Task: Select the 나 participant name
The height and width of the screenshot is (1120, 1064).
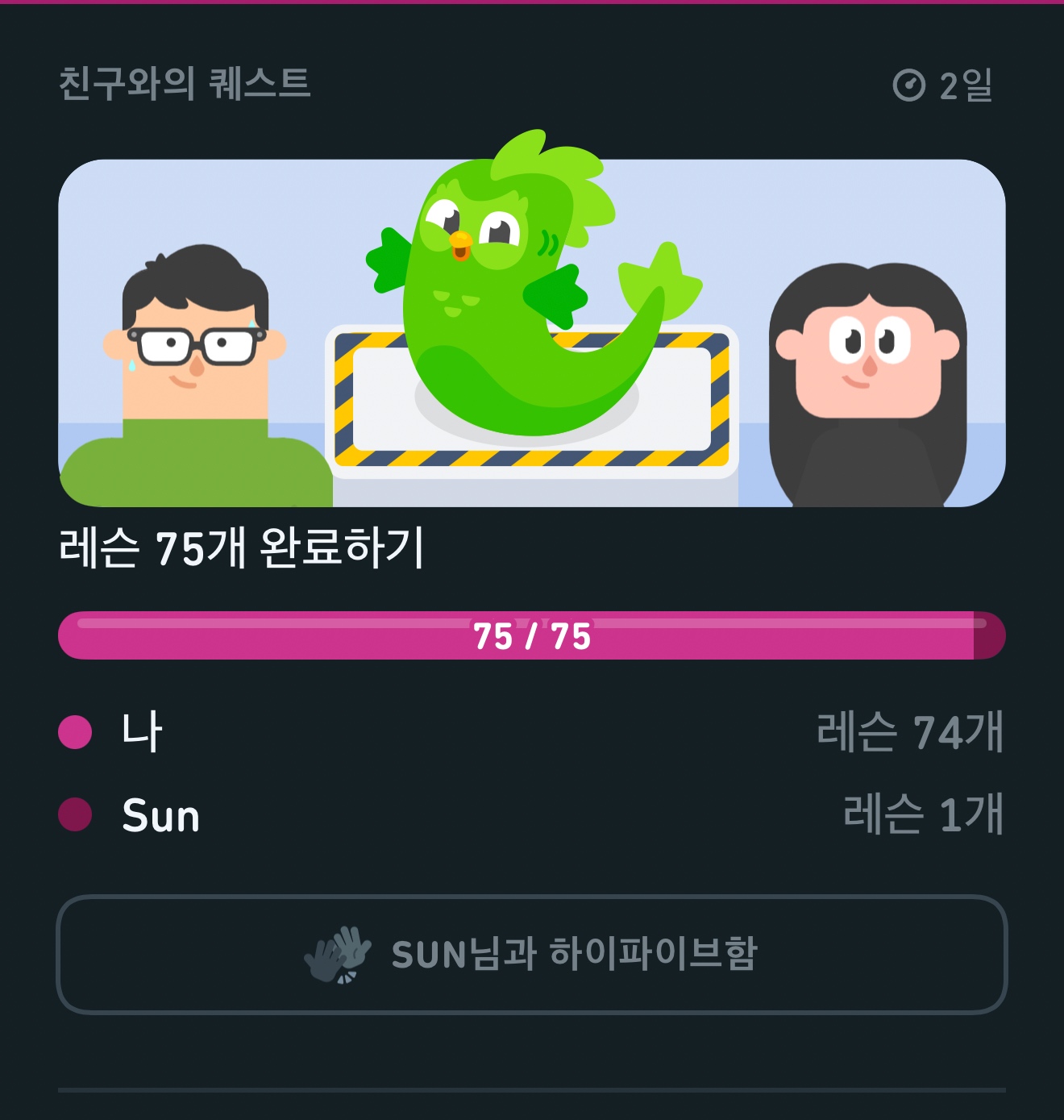Action: pos(142,732)
